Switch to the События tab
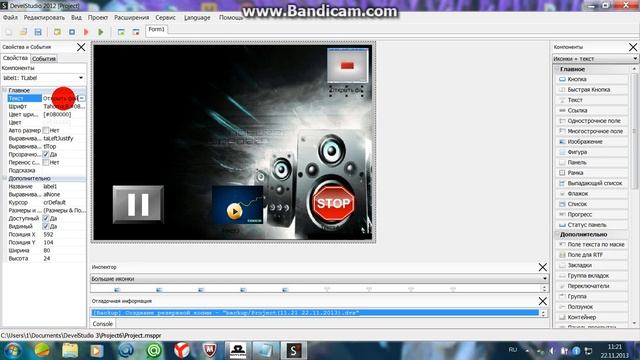Viewport: 640px width, 360px height. (x=44, y=59)
